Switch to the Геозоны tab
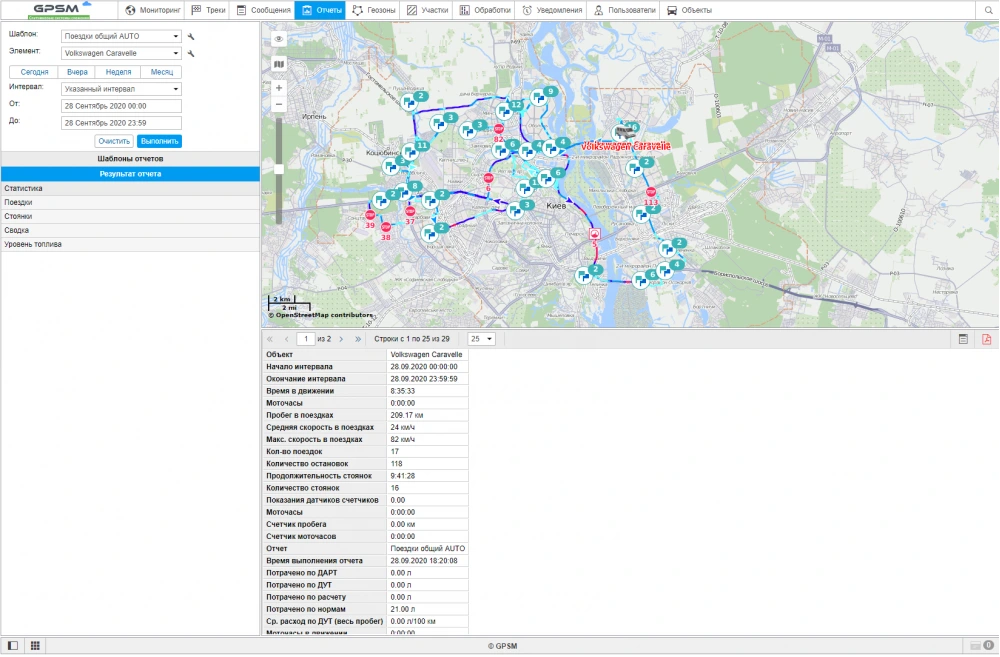This screenshot has width=1000, height=657. click(x=374, y=10)
